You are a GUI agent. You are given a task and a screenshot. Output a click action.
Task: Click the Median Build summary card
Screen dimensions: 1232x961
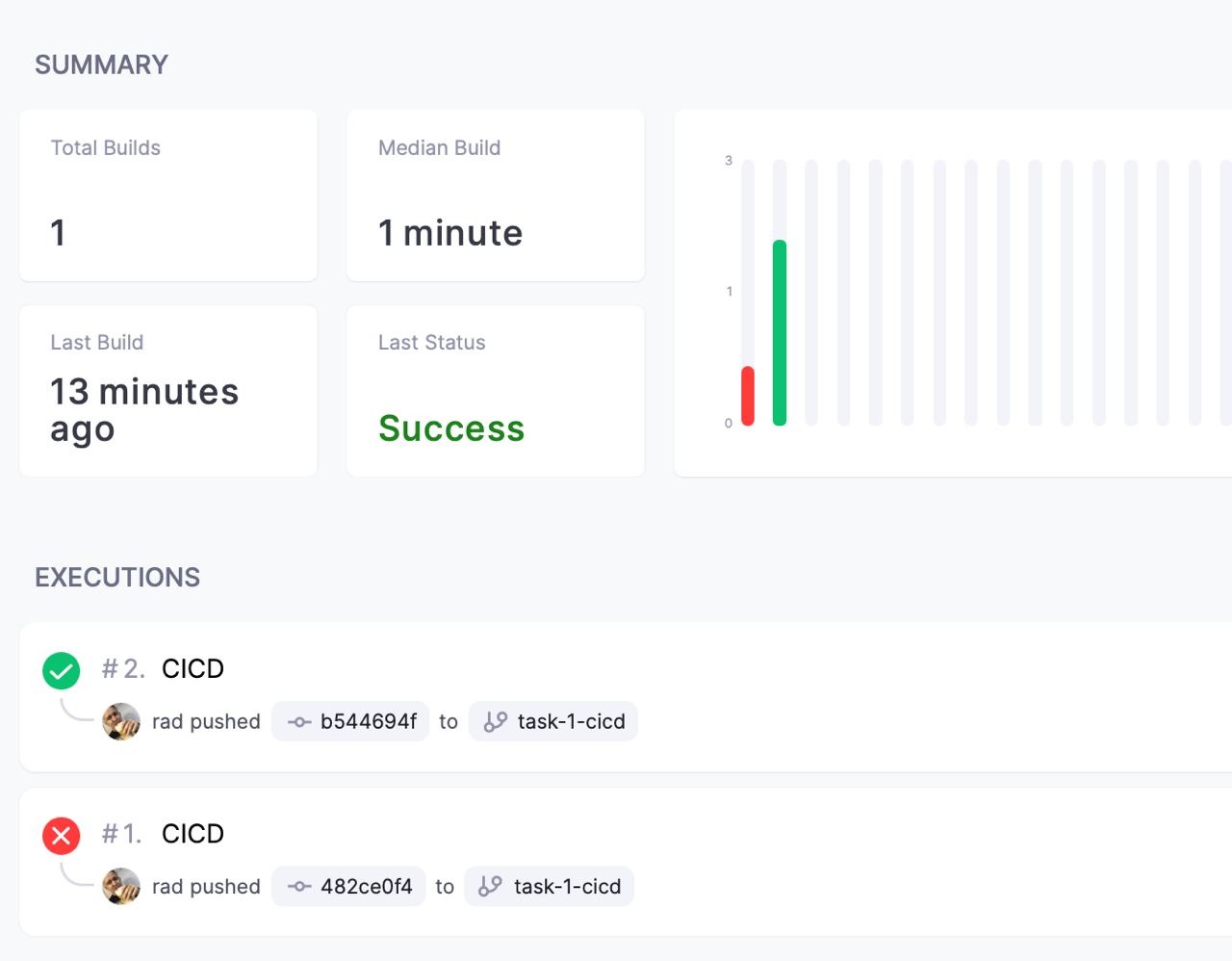[x=496, y=195]
